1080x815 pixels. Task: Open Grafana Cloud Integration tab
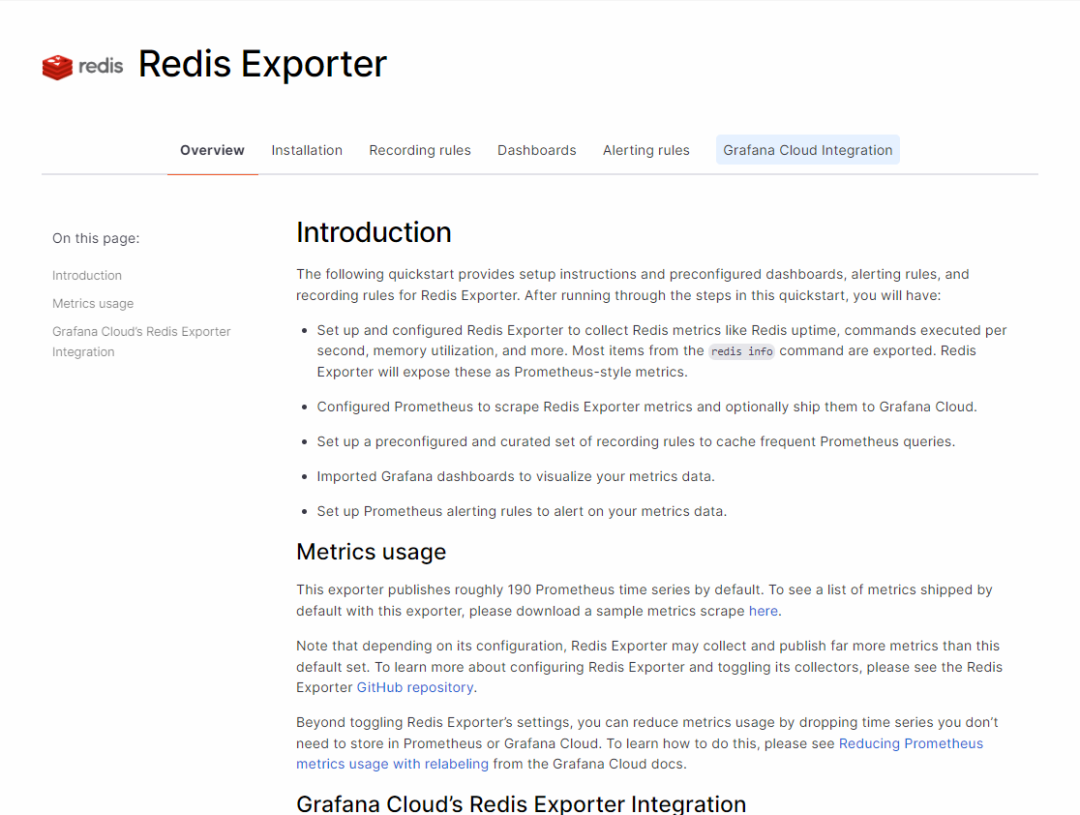point(807,149)
